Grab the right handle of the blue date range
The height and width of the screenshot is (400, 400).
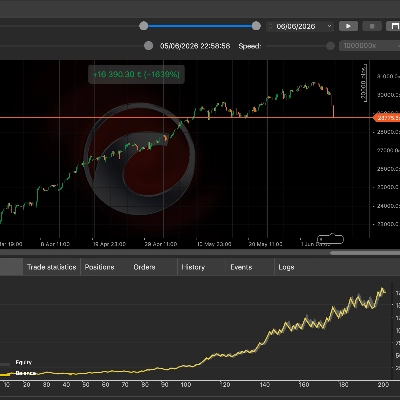coord(256,26)
